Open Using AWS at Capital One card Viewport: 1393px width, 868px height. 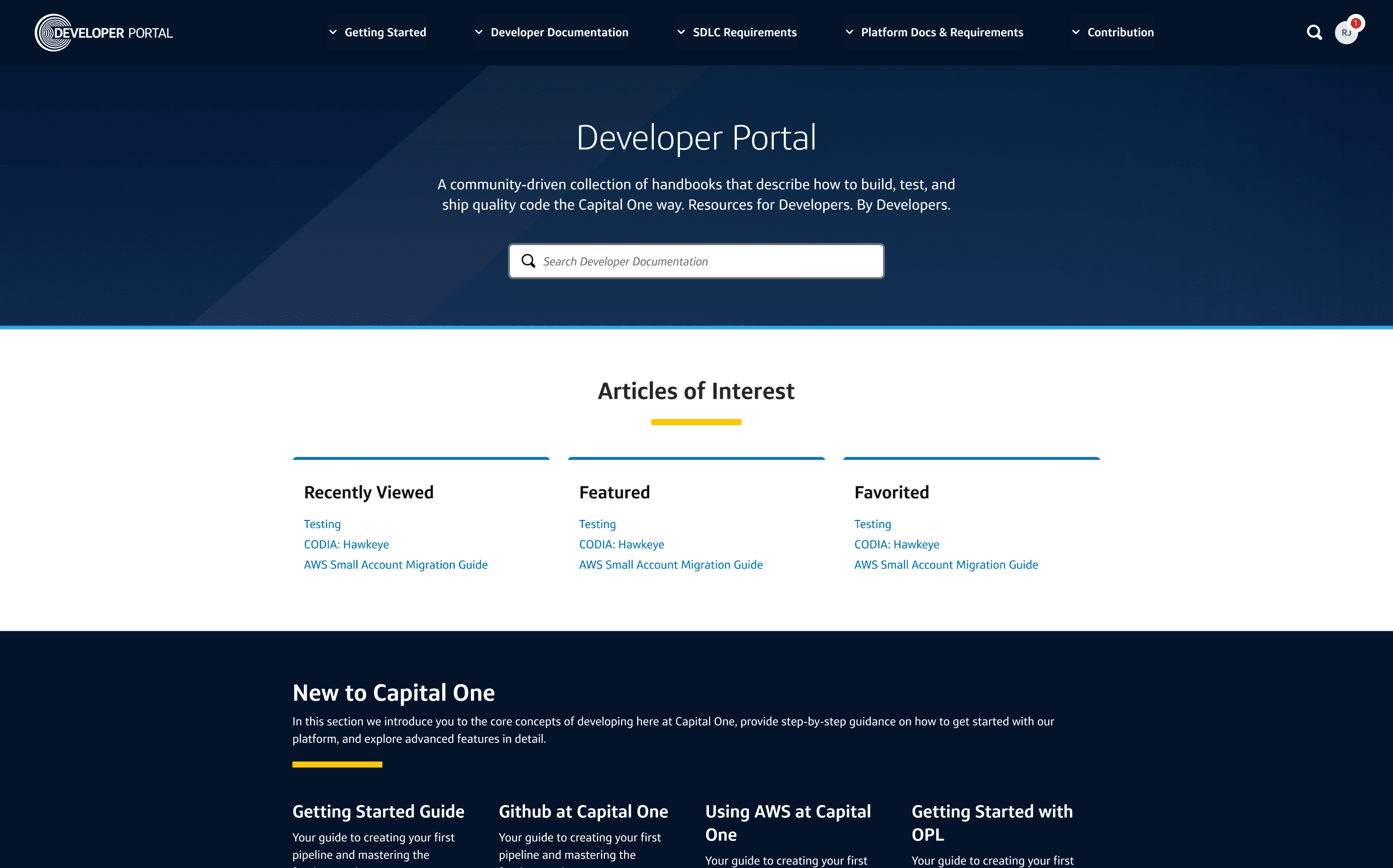click(x=788, y=823)
